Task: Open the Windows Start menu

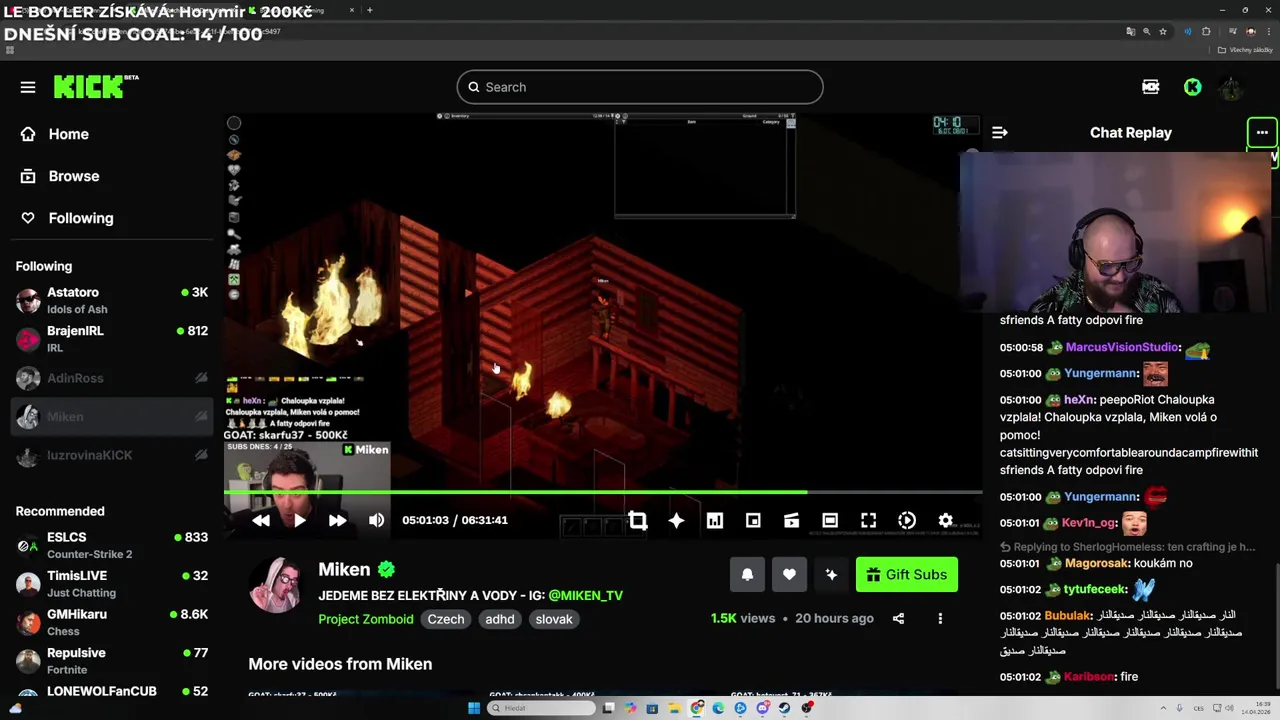Action: coord(474,708)
